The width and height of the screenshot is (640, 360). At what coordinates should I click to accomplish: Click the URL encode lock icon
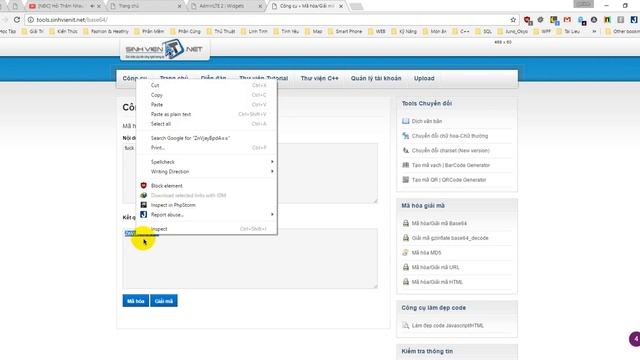pos(405,267)
